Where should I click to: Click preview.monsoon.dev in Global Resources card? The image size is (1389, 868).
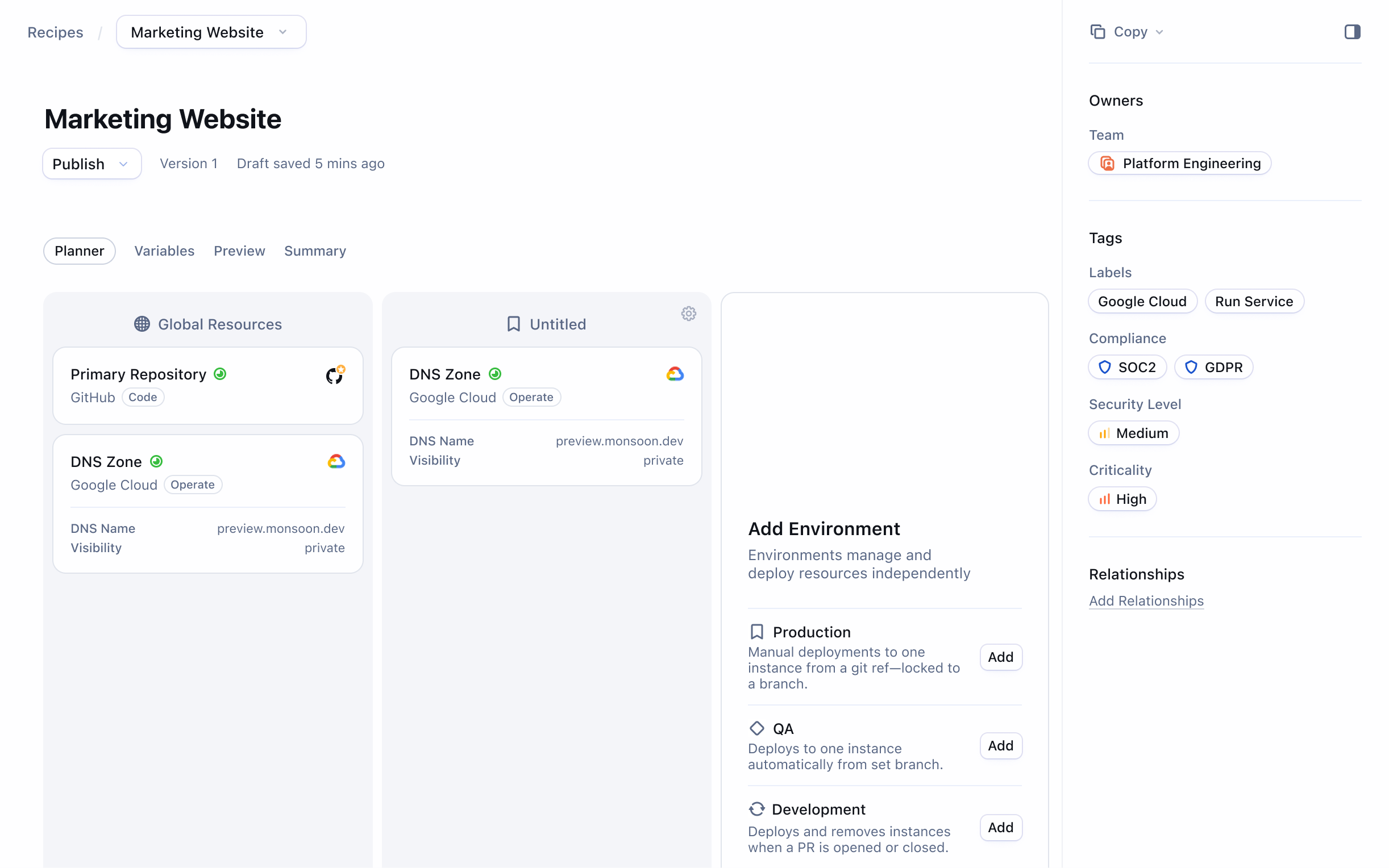[x=280, y=528]
